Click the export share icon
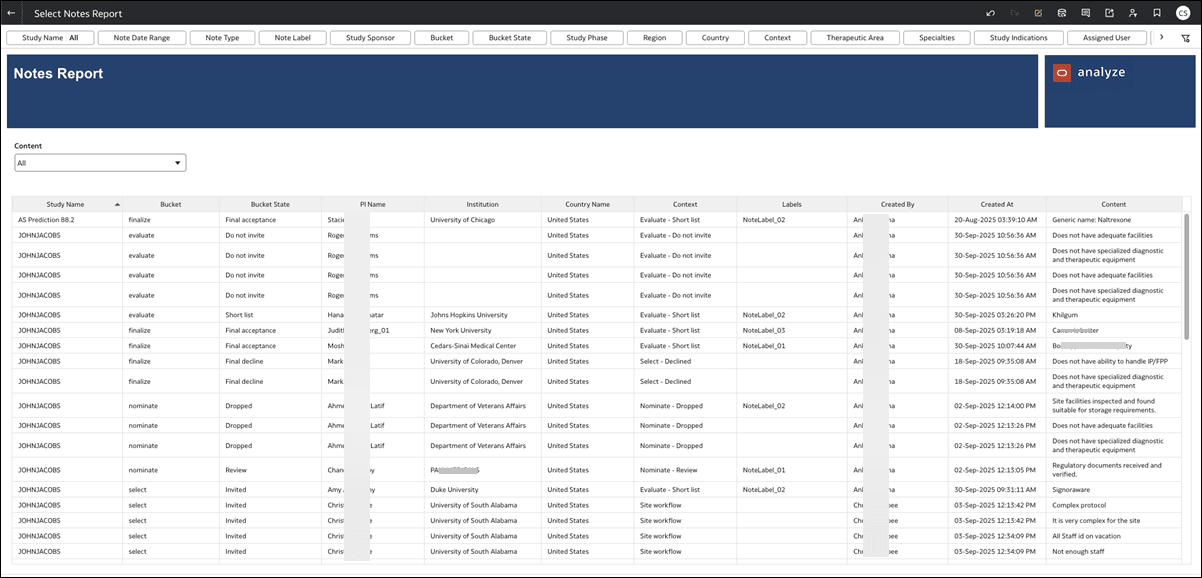The width and height of the screenshot is (1202, 578). pos(1110,13)
